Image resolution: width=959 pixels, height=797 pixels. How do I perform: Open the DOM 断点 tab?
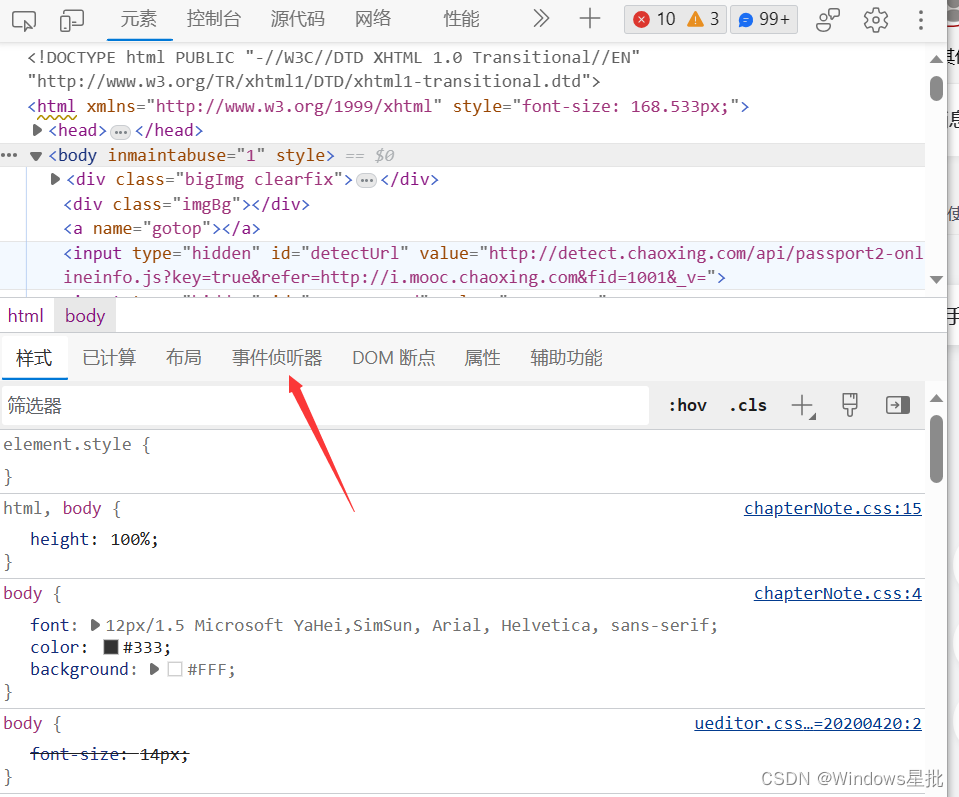(394, 358)
